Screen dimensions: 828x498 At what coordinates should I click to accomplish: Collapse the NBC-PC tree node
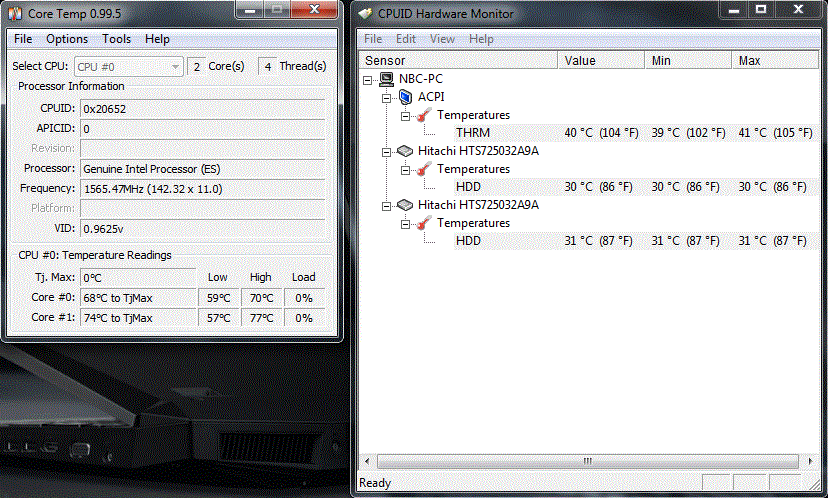coord(368,80)
